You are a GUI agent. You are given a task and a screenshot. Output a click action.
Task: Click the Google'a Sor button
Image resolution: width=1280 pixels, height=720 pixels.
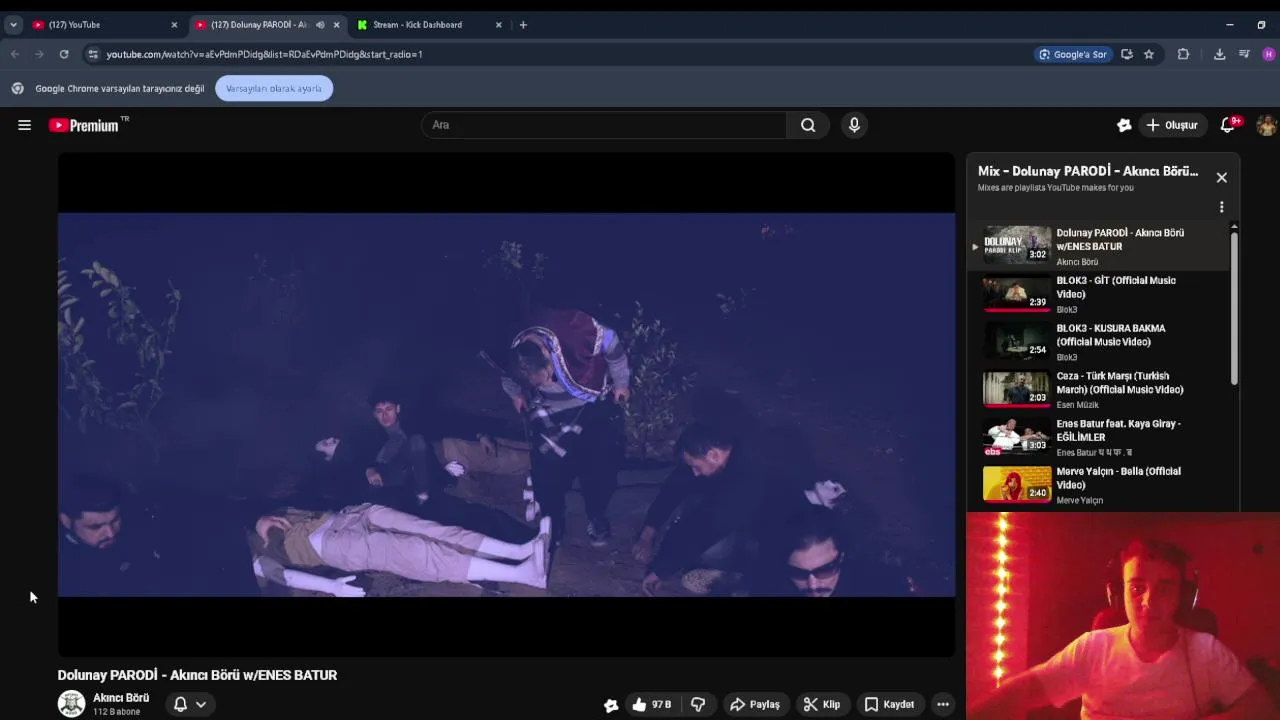1073,54
